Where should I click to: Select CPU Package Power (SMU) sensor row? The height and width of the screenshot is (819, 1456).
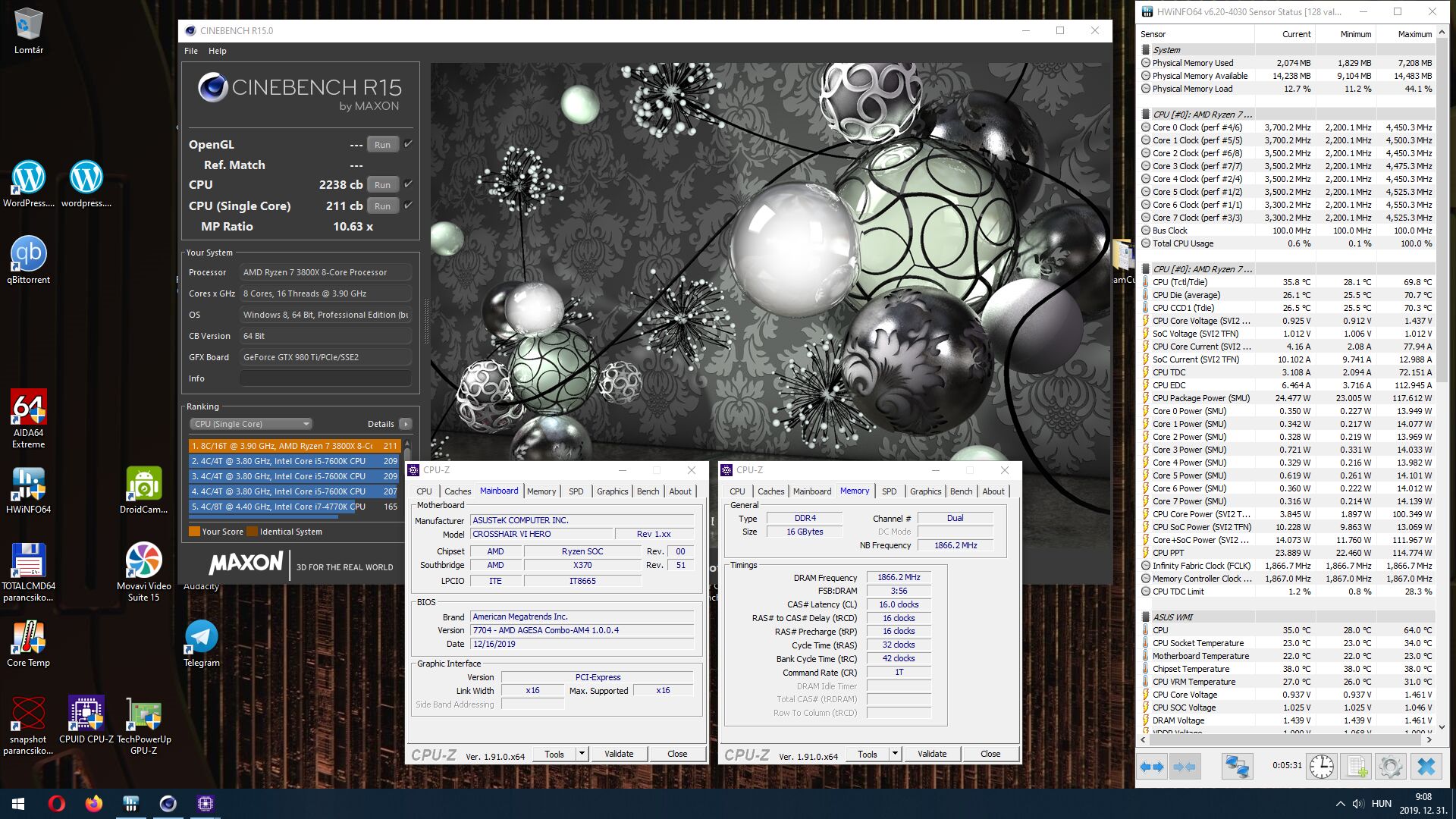point(1287,398)
